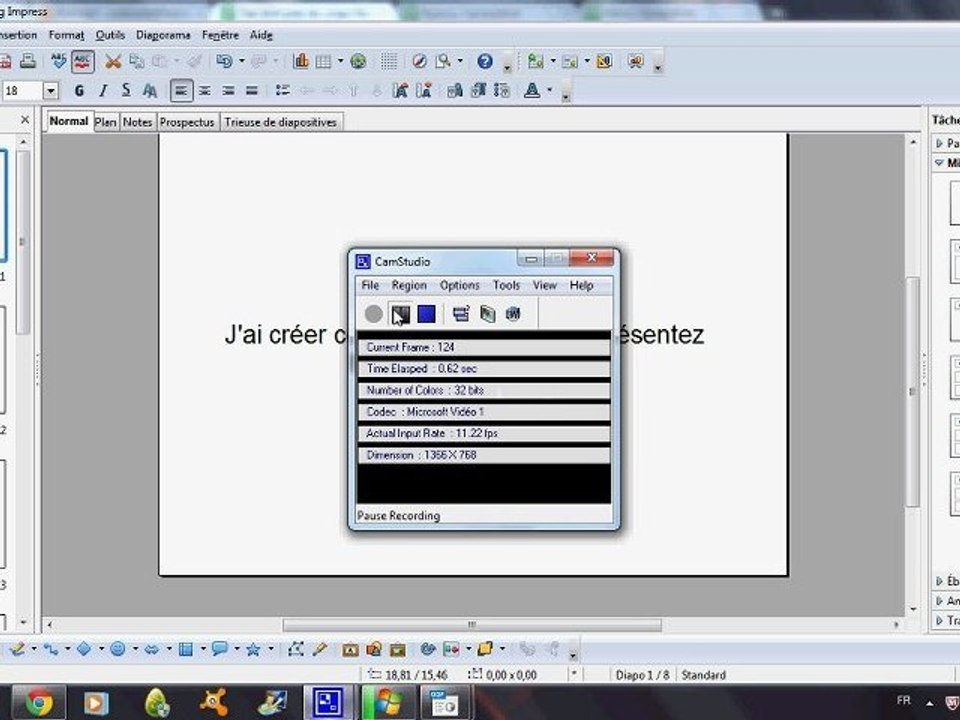The width and height of the screenshot is (960, 720).
Task: Select the callouts speech bubble tool
Action: click(x=219, y=649)
